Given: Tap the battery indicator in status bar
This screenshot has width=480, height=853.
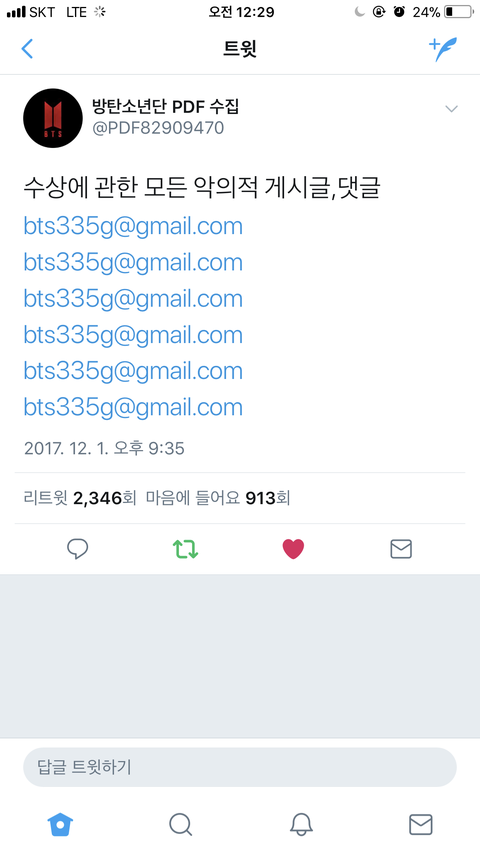Looking at the screenshot, I should 459,12.
